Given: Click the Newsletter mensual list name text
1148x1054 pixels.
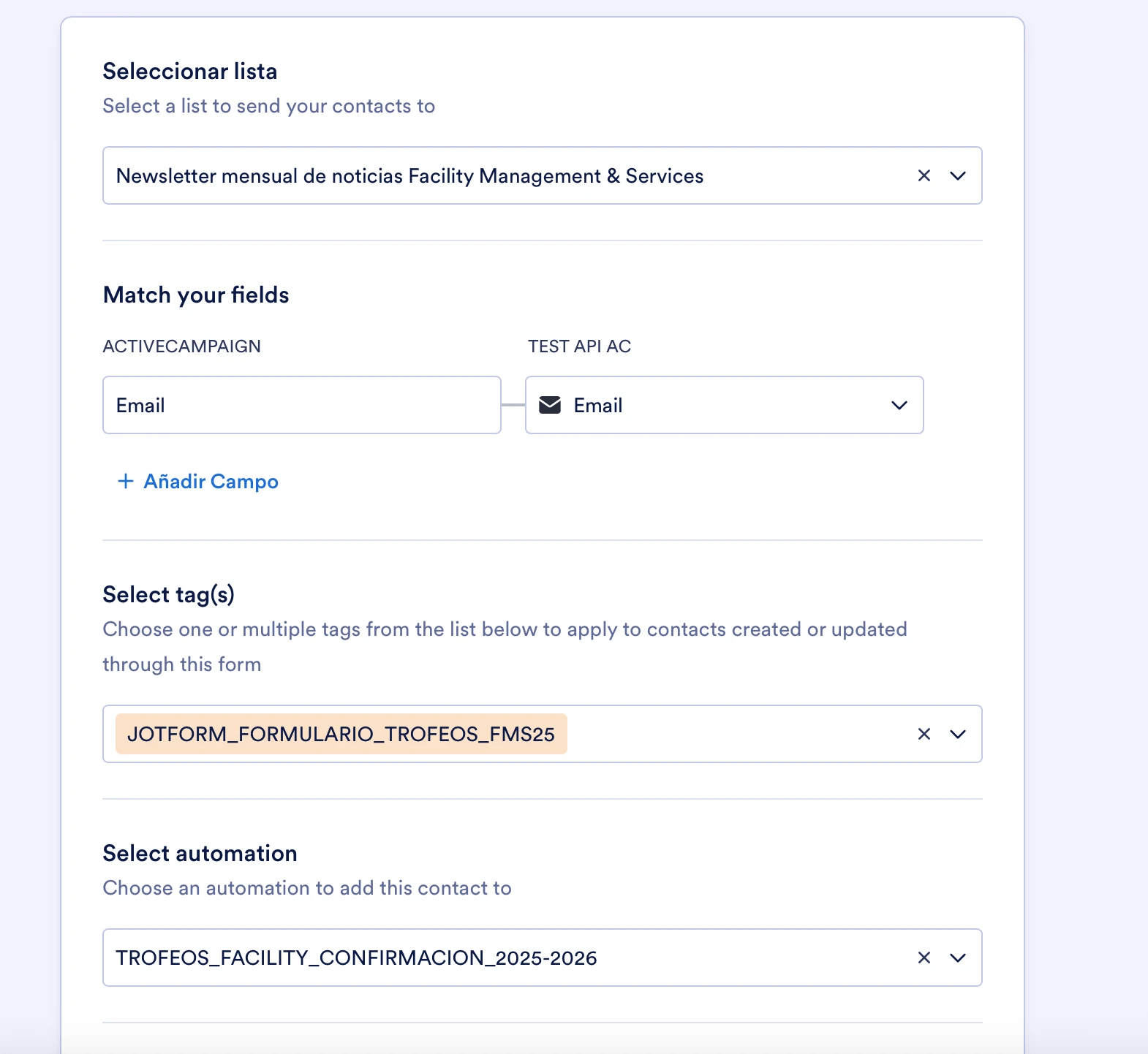Looking at the screenshot, I should point(409,176).
